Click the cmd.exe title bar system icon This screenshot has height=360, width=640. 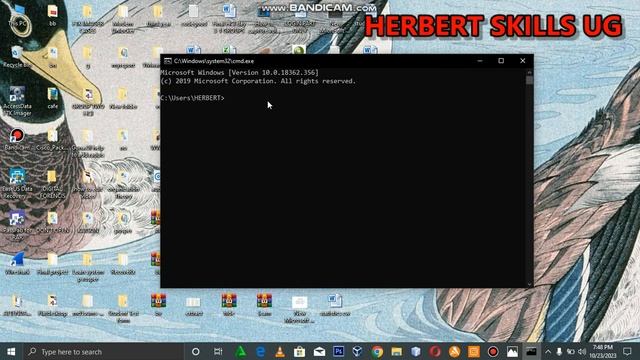pos(167,61)
